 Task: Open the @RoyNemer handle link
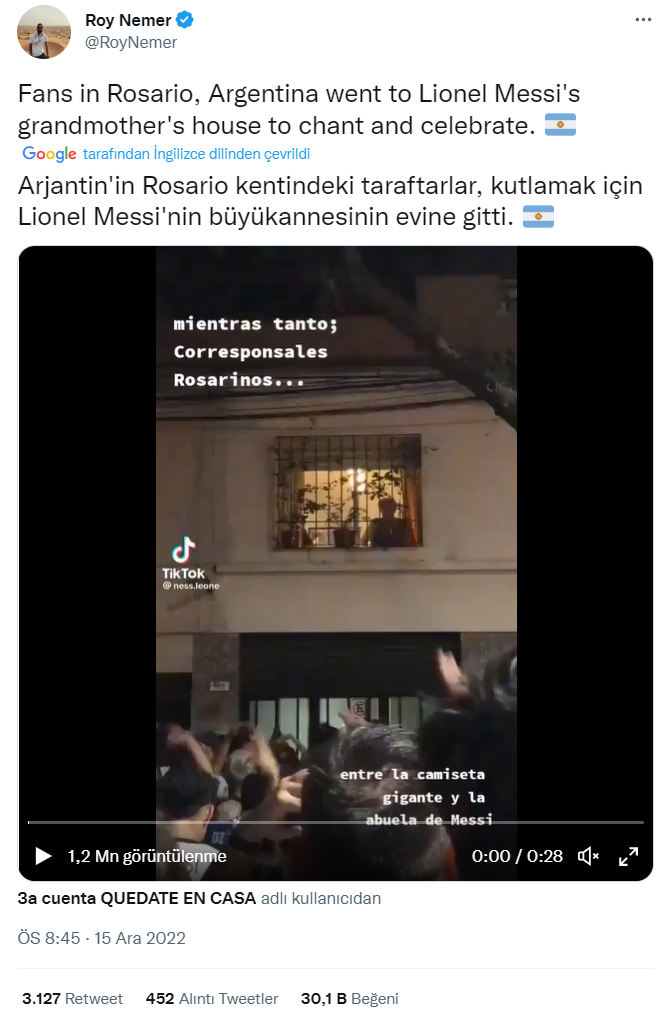click(x=131, y=43)
